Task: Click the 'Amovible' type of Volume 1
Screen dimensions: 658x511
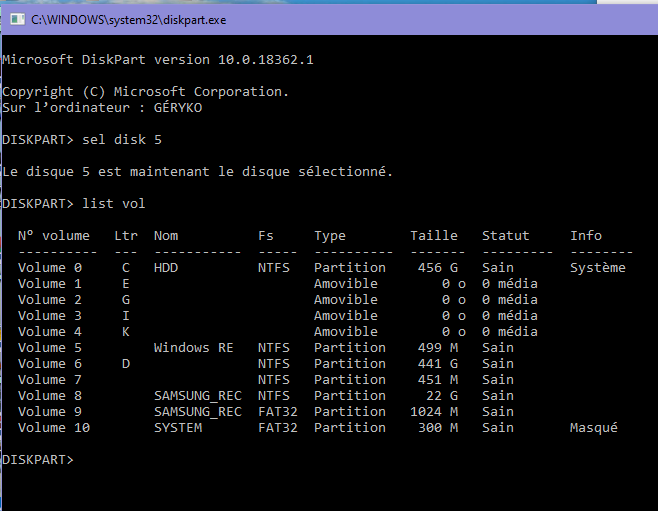Action: (346, 284)
